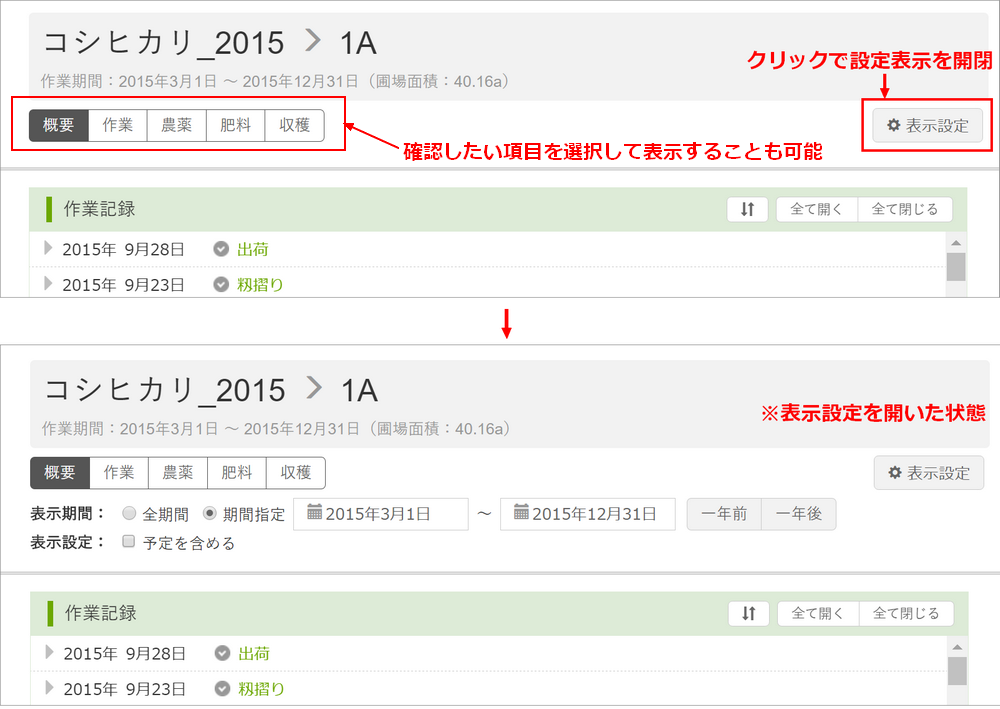This screenshot has height=709, width=1000.
Task: Switch to the 農薬 tab in the top panel
Action: (x=177, y=126)
